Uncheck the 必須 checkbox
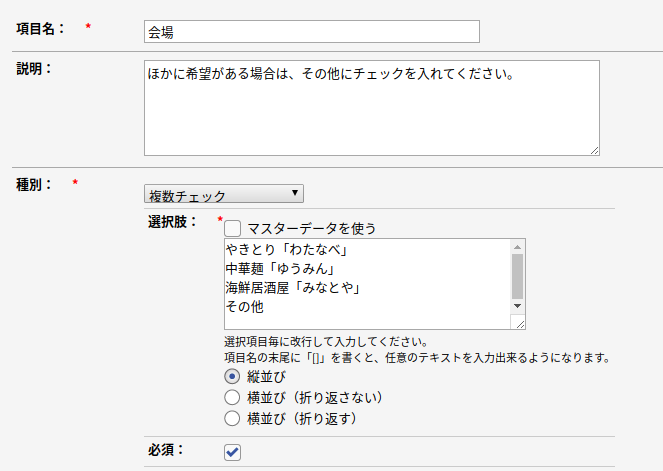 pos(232,452)
